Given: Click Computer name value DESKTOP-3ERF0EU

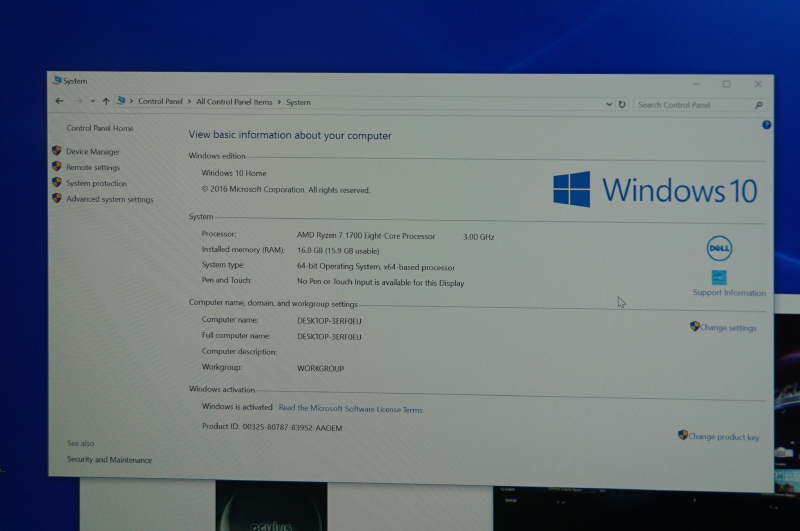Looking at the screenshot, I should pos(329,321).
